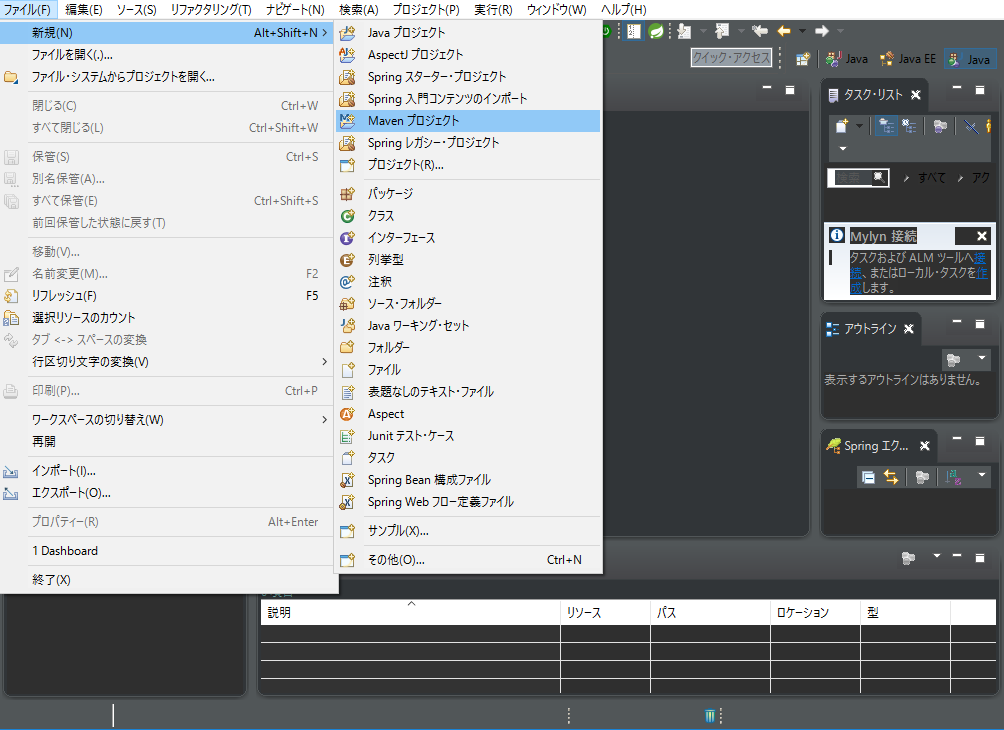Open back history dropdown arrow
The height and width of the screenshot is (730, 1004).
[x=802, y=31]
